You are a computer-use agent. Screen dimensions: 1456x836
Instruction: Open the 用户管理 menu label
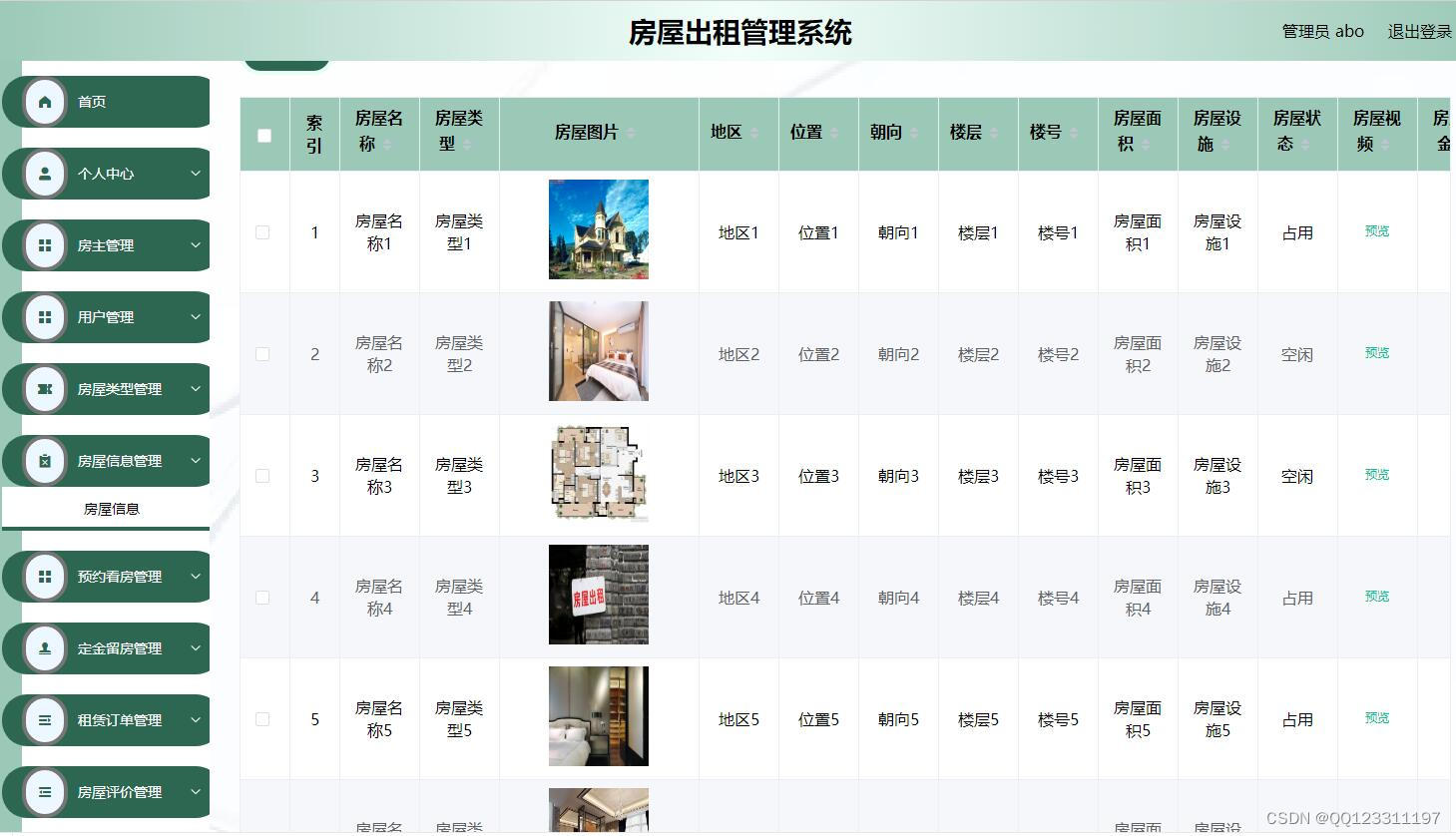point(106,317)
